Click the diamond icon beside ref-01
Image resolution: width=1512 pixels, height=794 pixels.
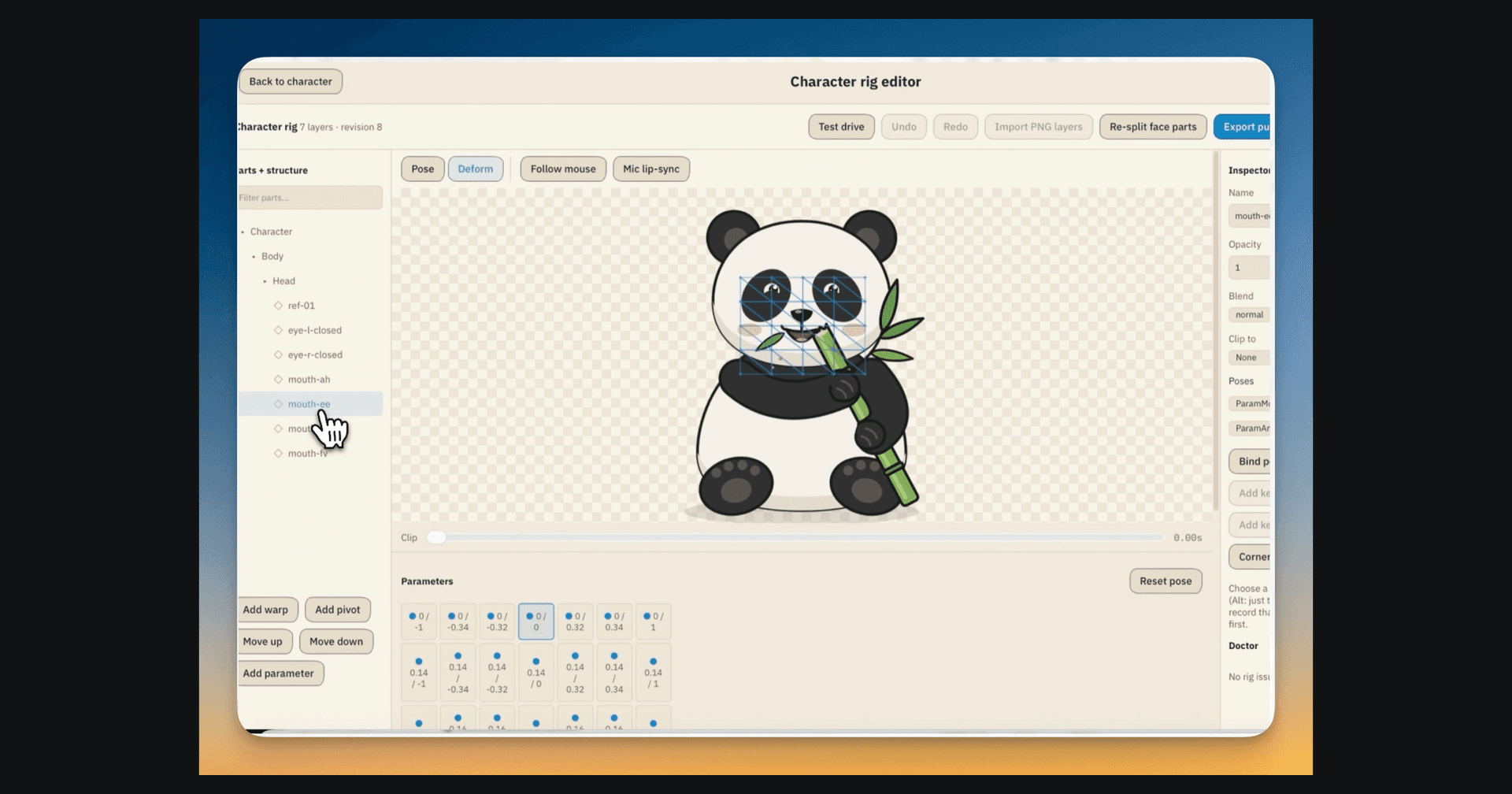(278, 306)
